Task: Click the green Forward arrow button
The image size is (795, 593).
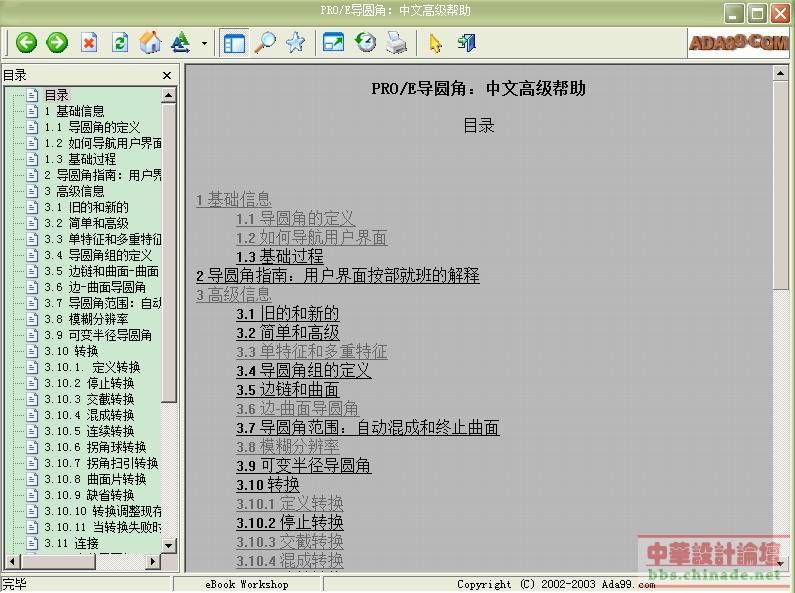Action: click(57, 43)
